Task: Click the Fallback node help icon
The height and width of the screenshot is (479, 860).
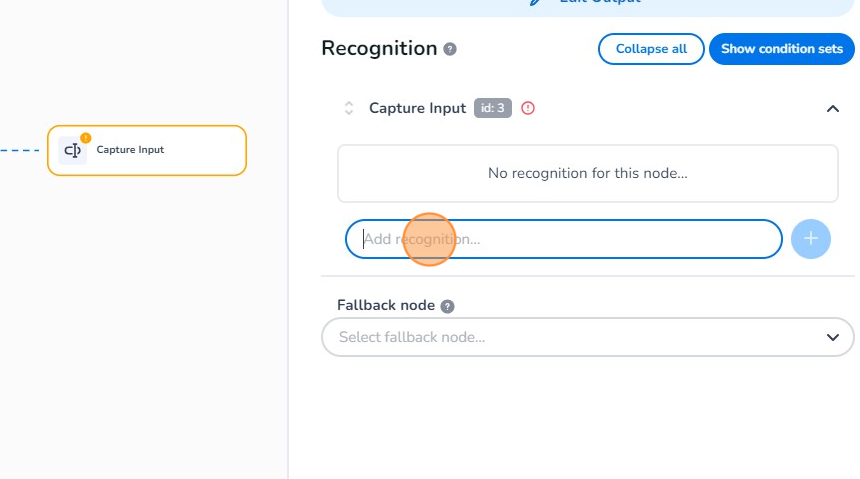Action: pos(447,306)
